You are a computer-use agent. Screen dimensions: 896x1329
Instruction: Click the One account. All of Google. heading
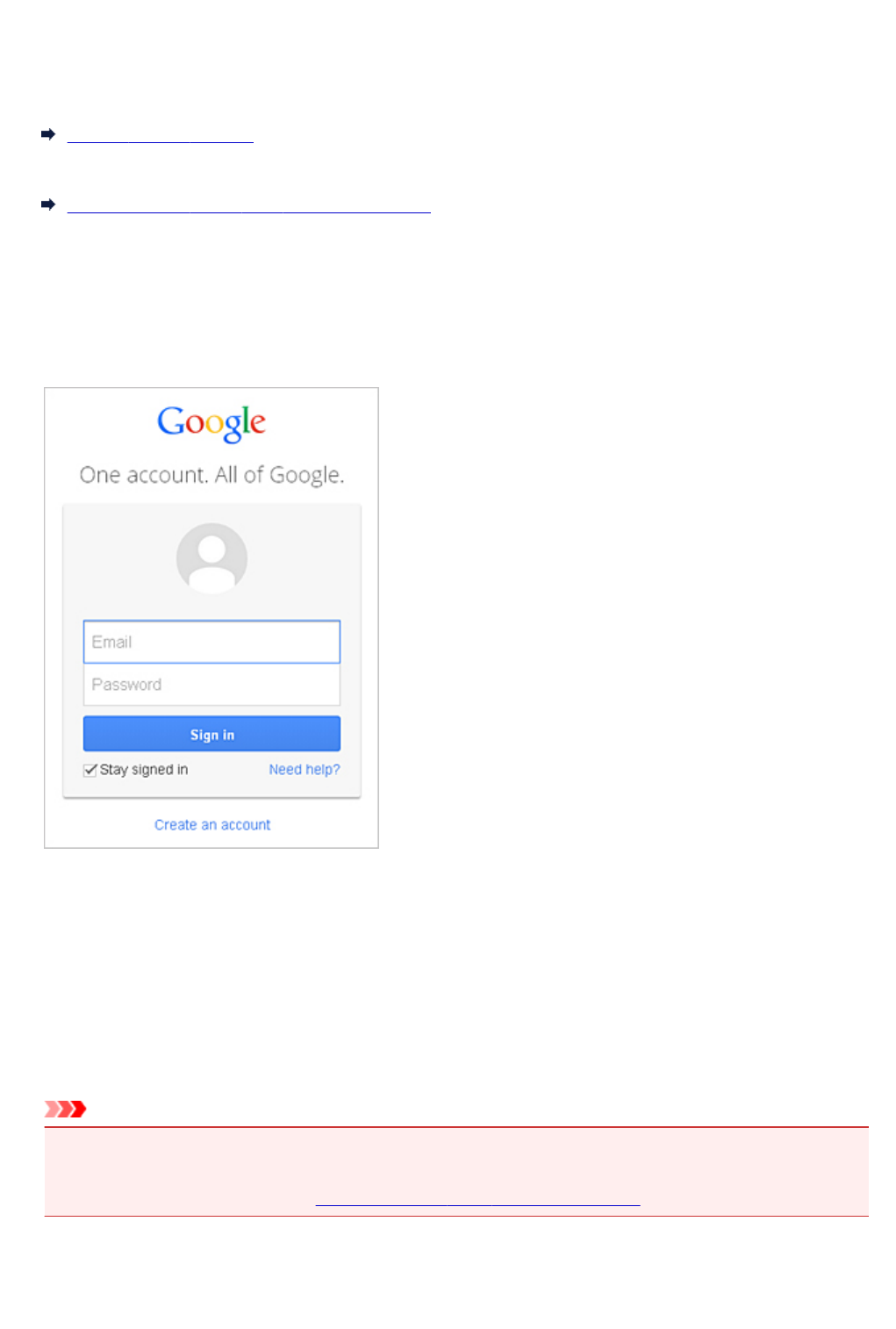pyautogui.click(x=211, y=475)
